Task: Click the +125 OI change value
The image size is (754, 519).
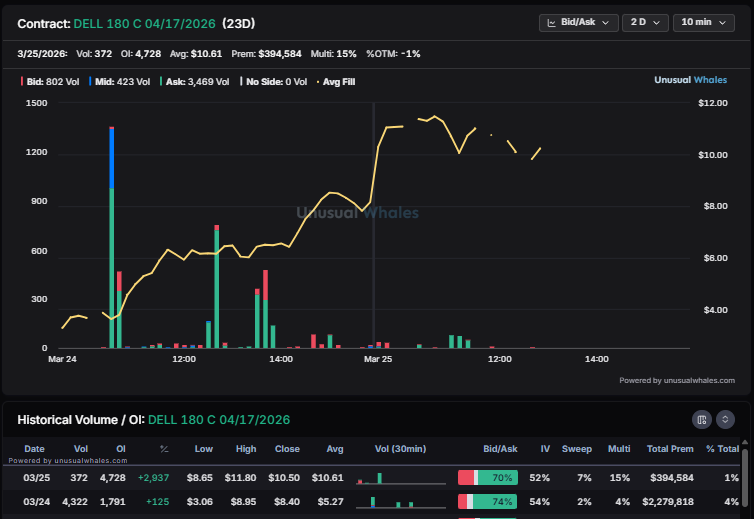Action: [158, 502]
